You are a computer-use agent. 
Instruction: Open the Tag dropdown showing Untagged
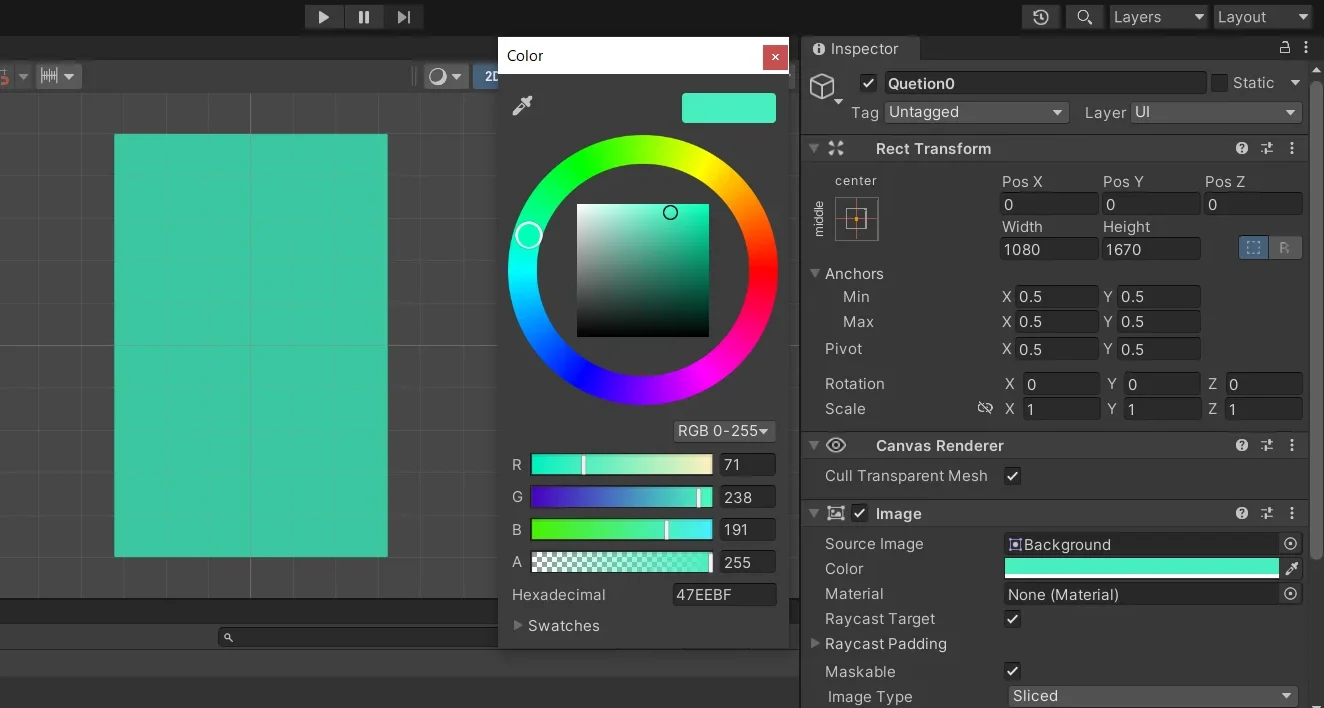tap(976, 112)
